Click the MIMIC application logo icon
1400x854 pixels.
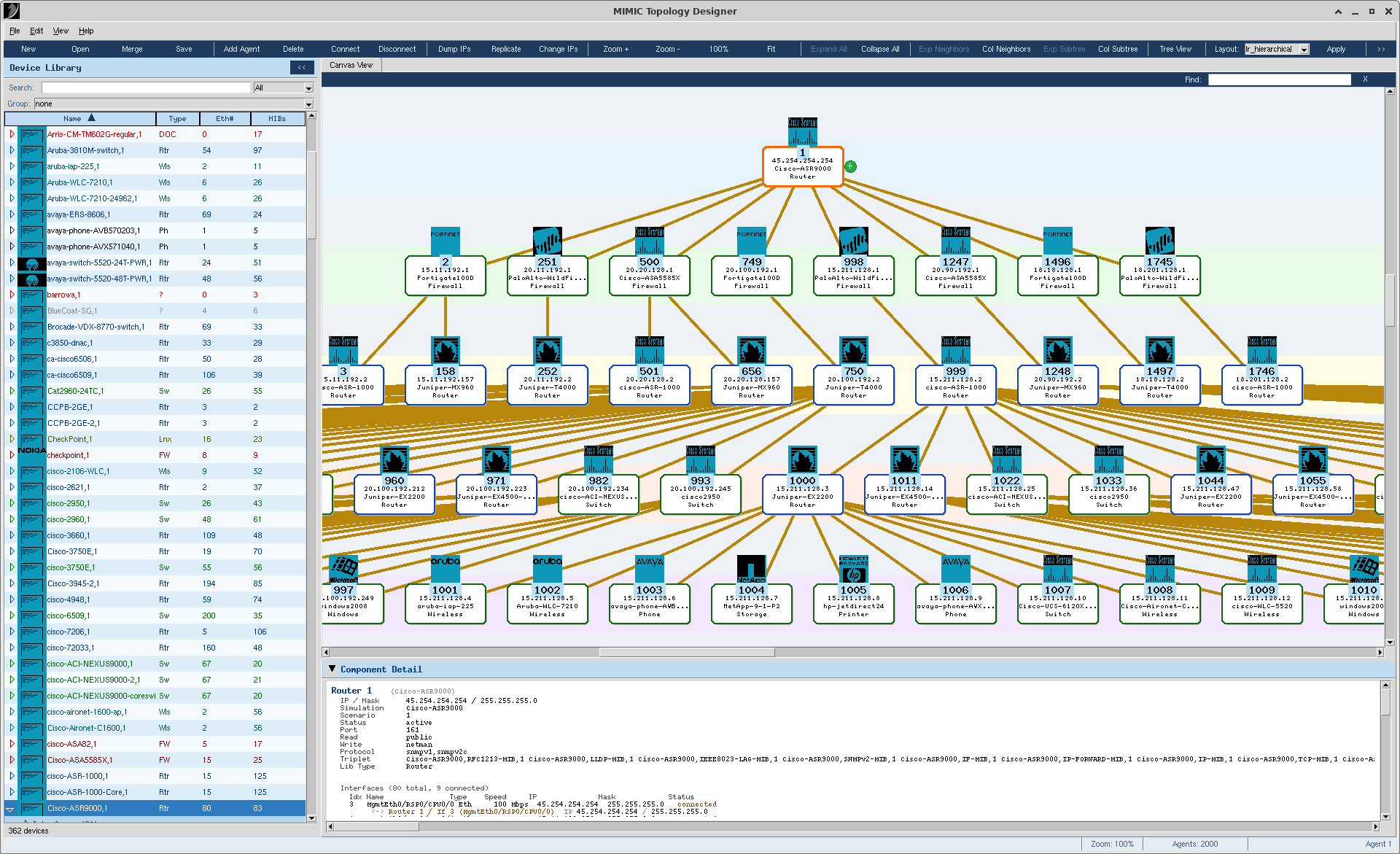[x=12, y=11]
